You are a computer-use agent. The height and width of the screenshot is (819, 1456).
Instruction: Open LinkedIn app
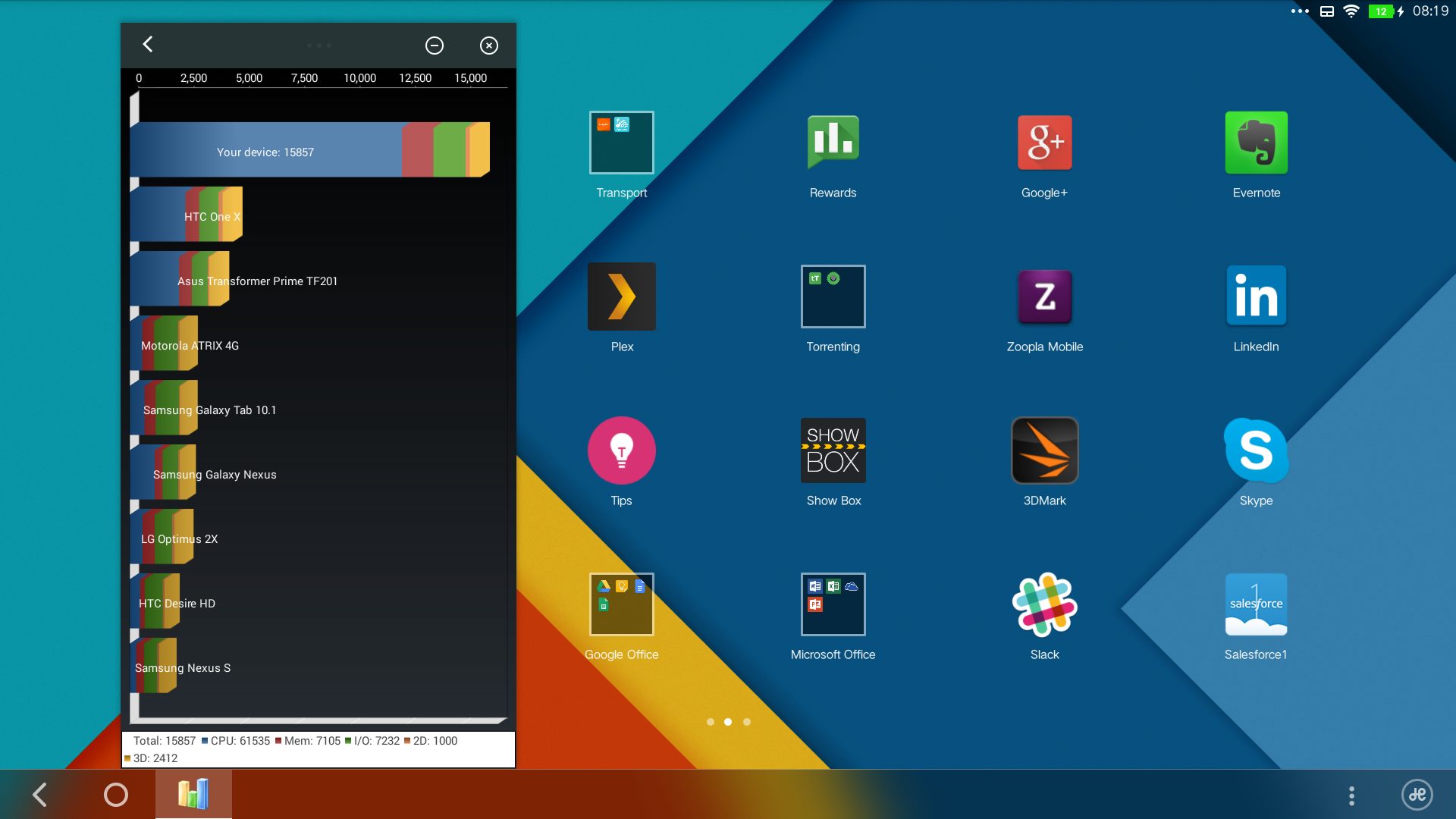pyautogui.click(x=1256, y=297)
